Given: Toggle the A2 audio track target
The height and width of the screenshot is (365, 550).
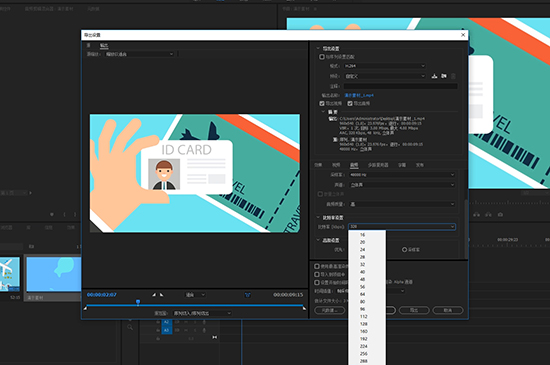Looking at the screenshot, I should [x=167, y=322].
